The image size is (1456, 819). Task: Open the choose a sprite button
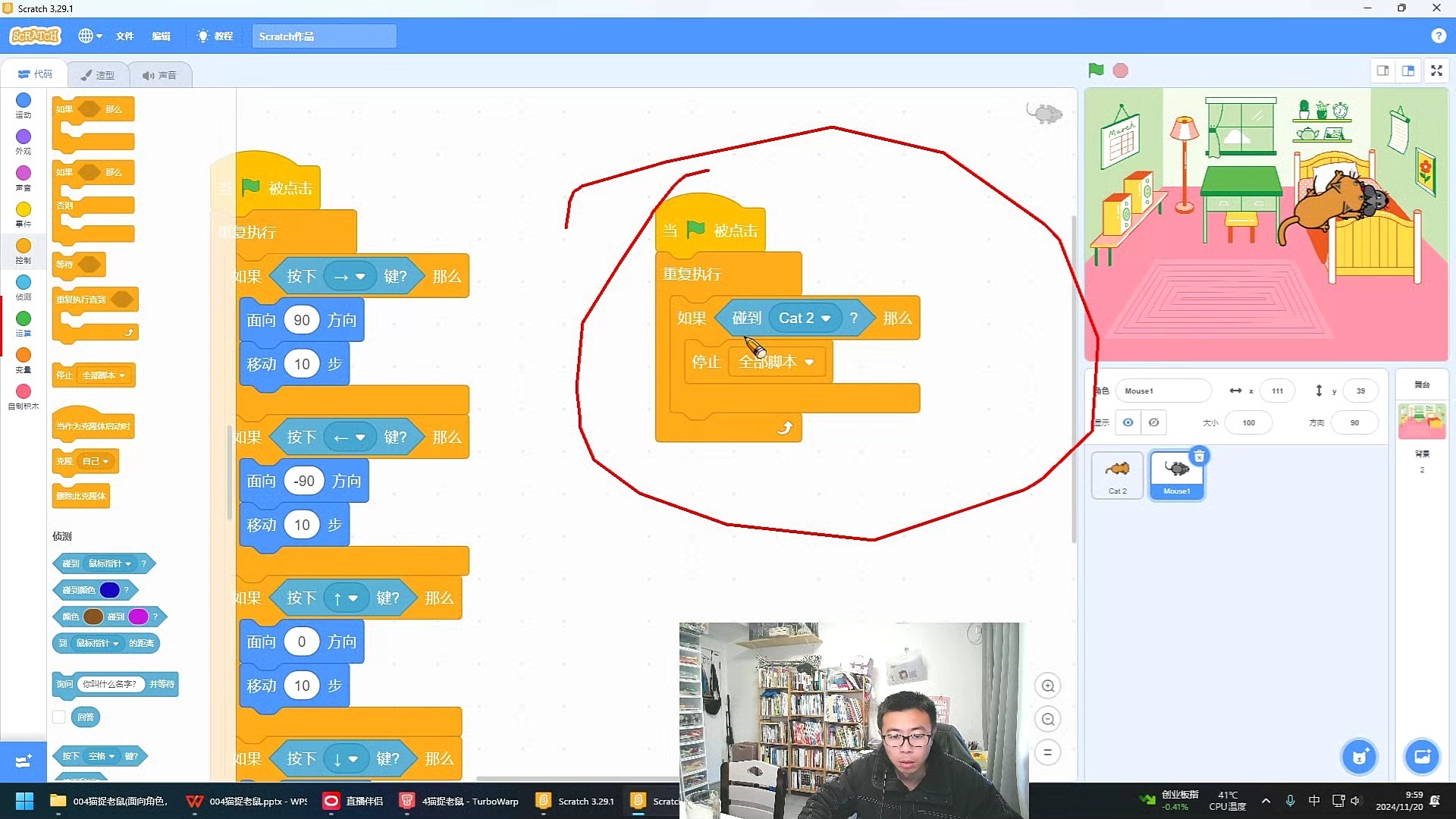point(1359,757)
